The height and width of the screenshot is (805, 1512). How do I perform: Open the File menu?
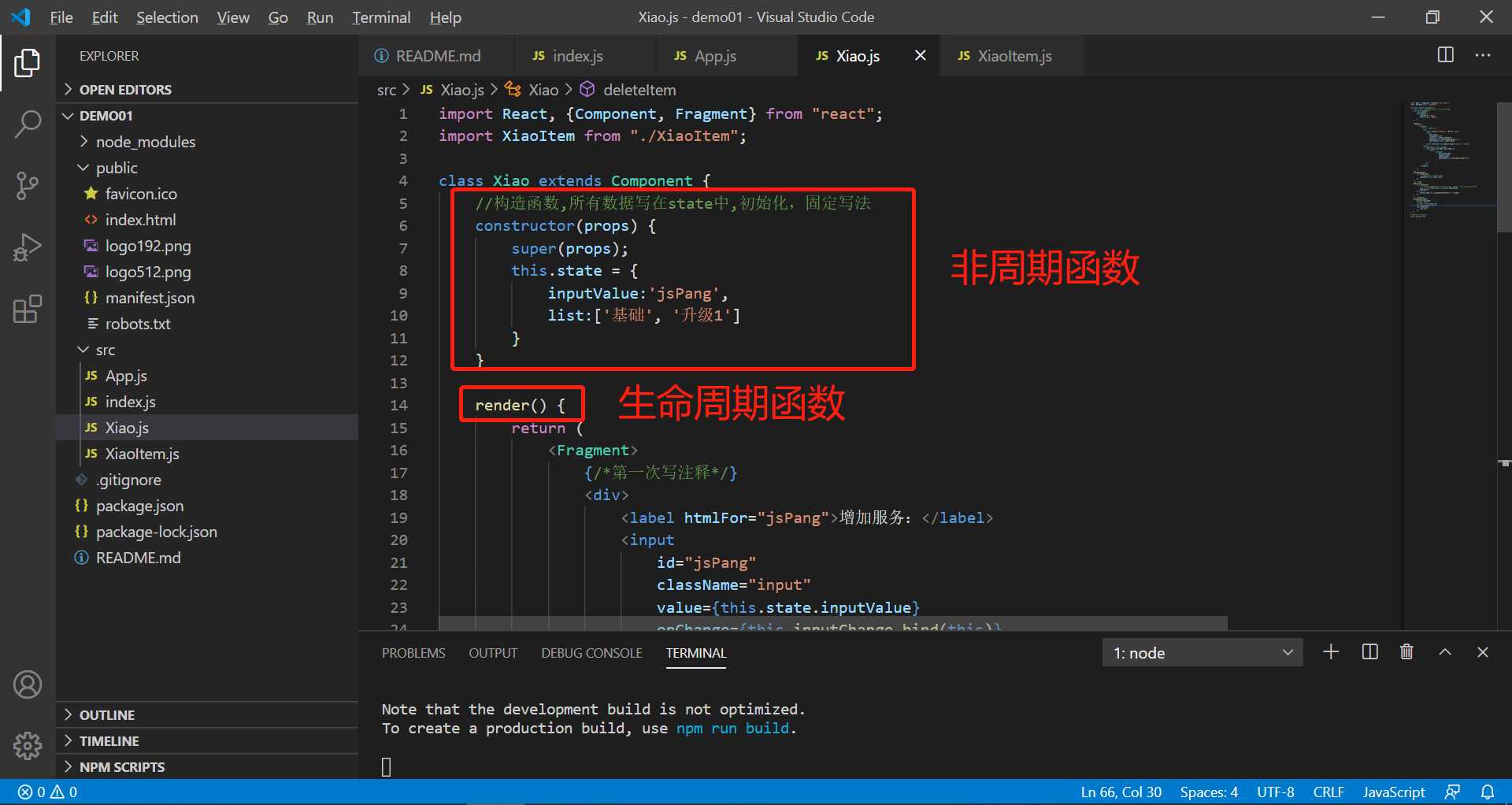[x=61, y=17]
